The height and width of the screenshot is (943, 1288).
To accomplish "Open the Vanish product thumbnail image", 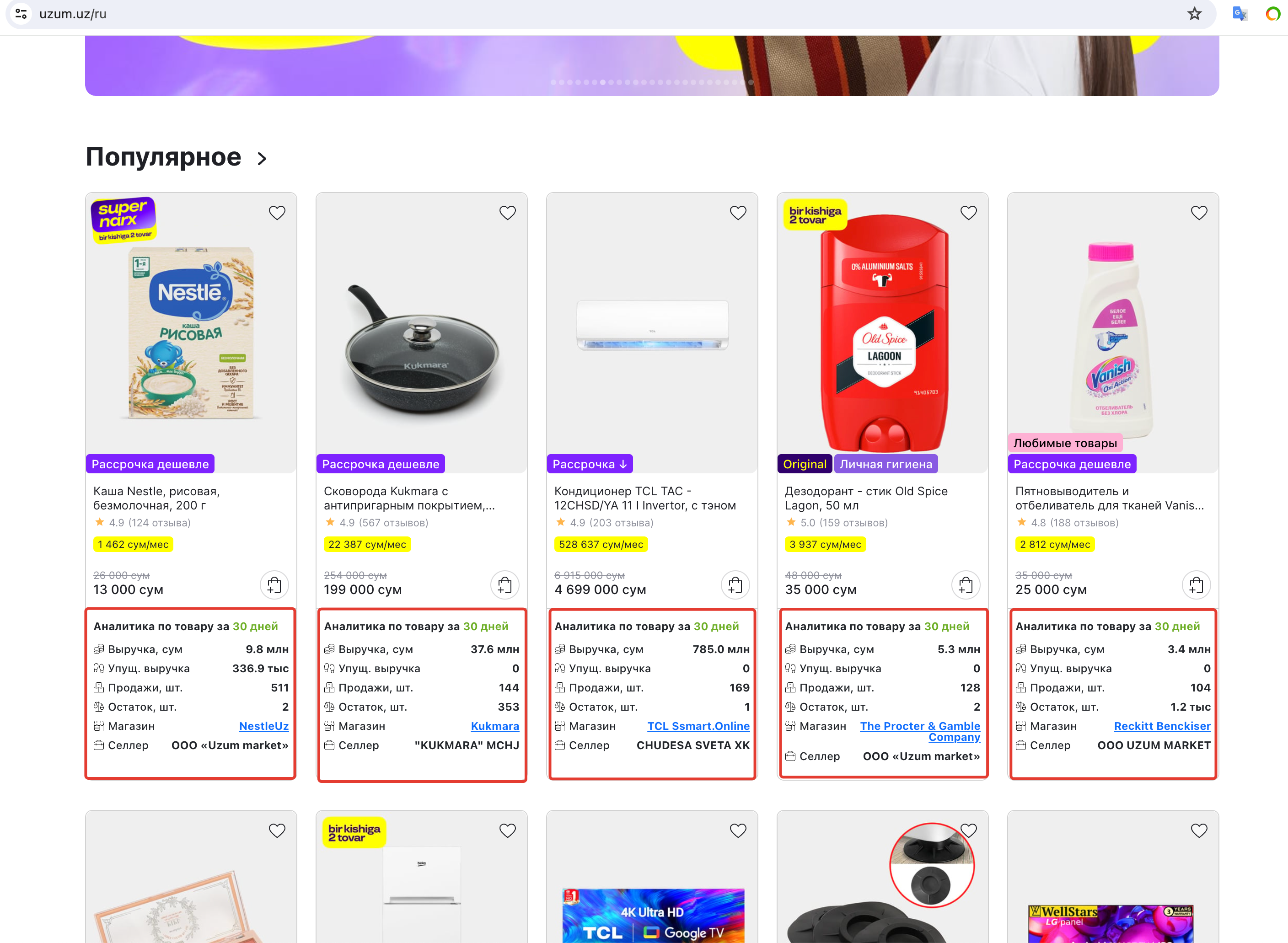I will [1113, 337].
